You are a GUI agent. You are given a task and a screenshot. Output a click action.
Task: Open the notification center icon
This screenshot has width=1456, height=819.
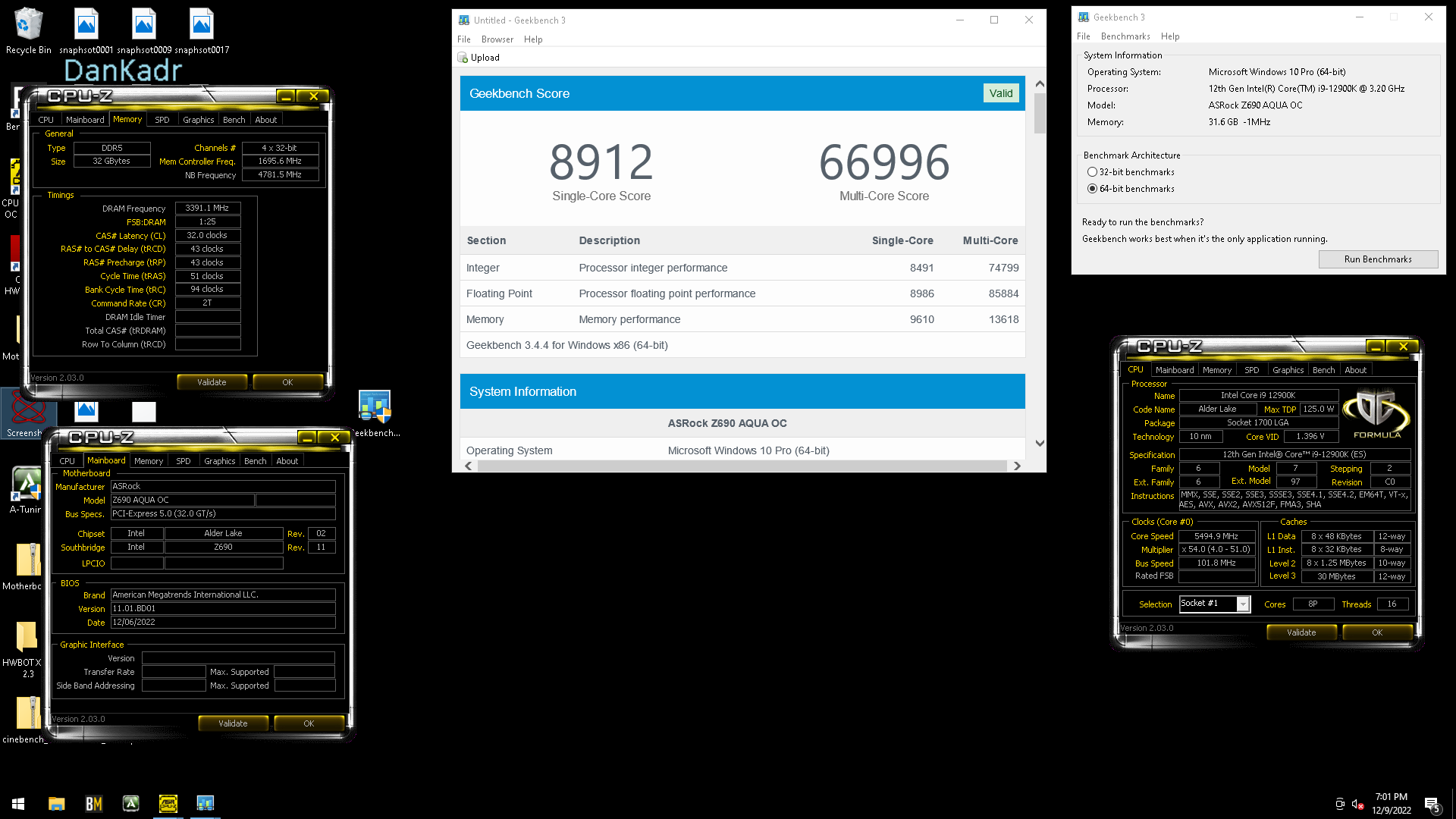pyautogui.click(x=1432, y=805)
